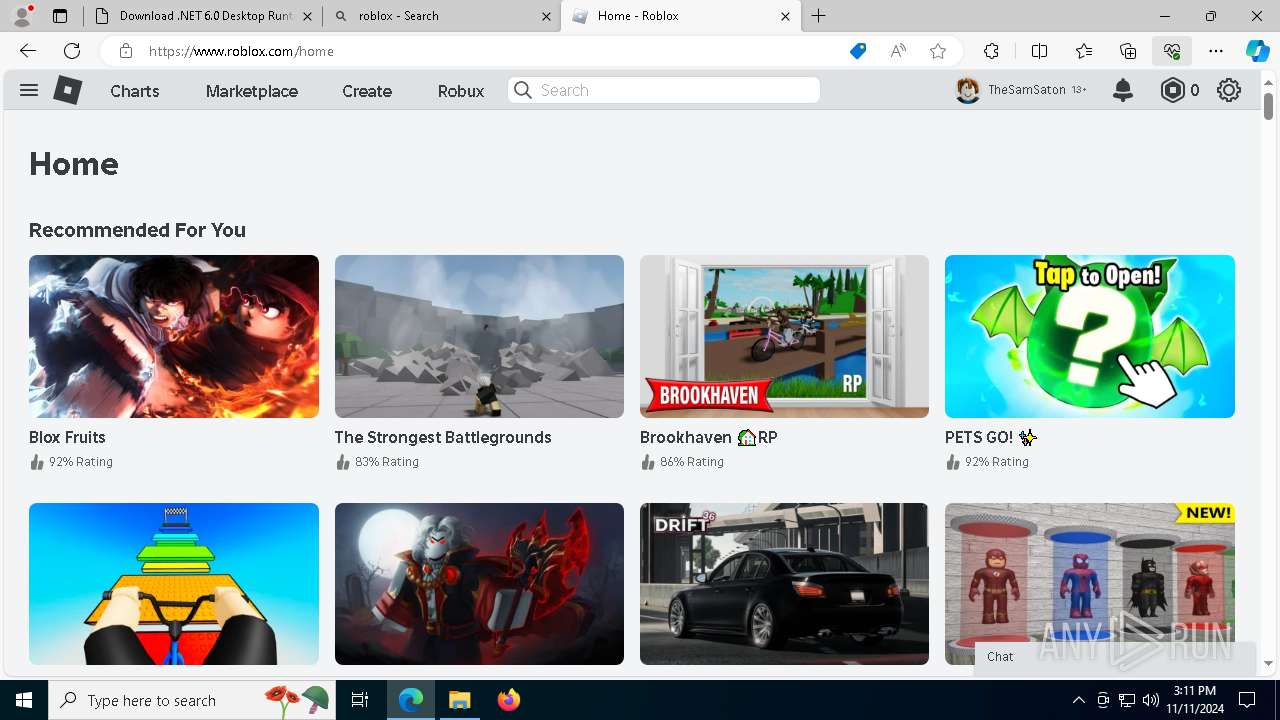This screenshot has height=720, width=1280.
Task: Open Windows Task View
Action: [360, 700]
